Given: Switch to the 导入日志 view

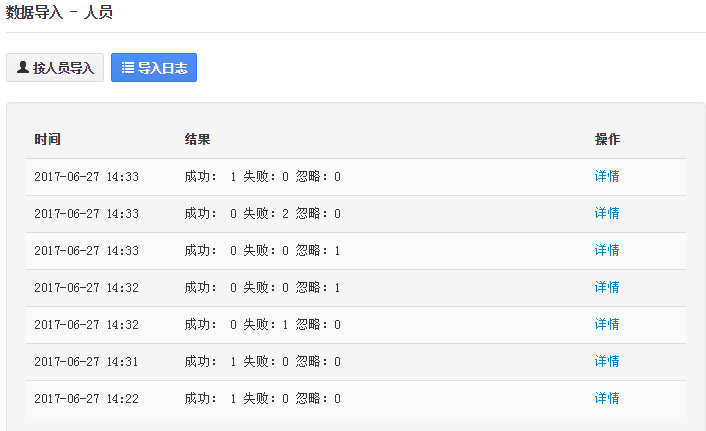Looking at the screenshot, I should tap(154, 68).
